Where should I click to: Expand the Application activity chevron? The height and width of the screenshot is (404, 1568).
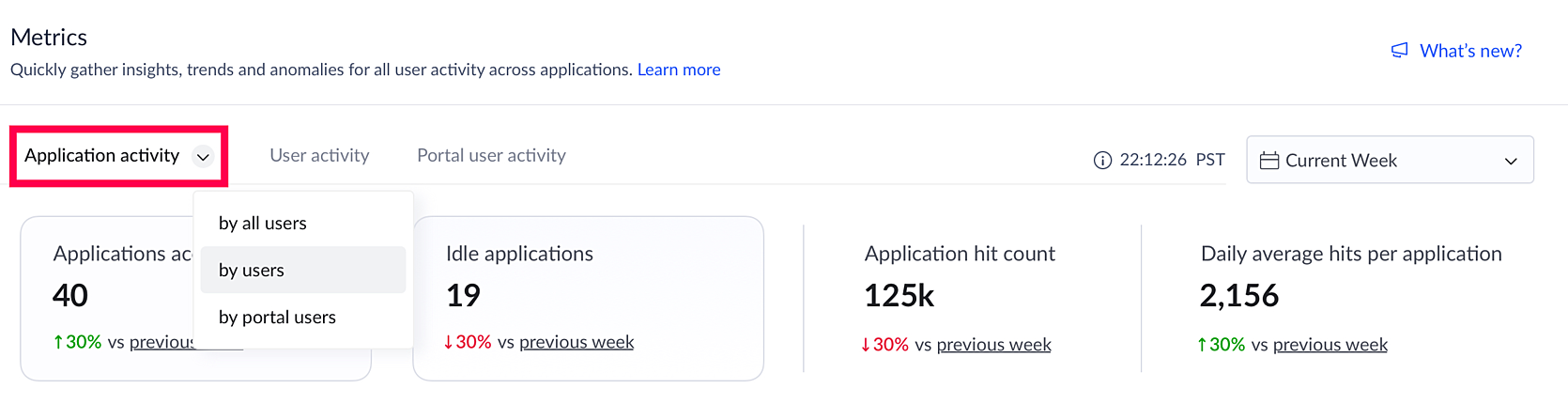pos(203,157)
